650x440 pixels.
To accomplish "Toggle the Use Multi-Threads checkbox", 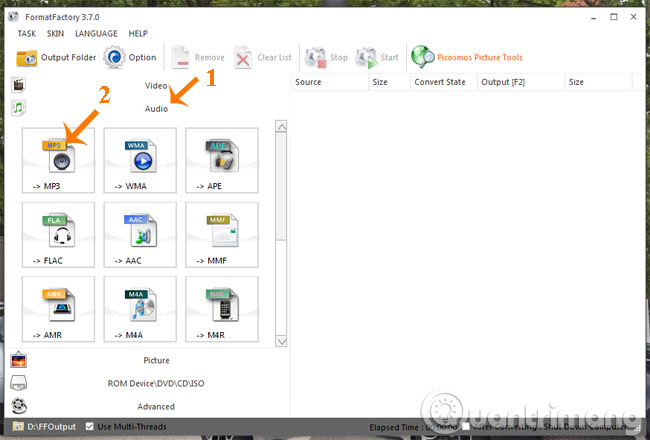I will point(89,426).
